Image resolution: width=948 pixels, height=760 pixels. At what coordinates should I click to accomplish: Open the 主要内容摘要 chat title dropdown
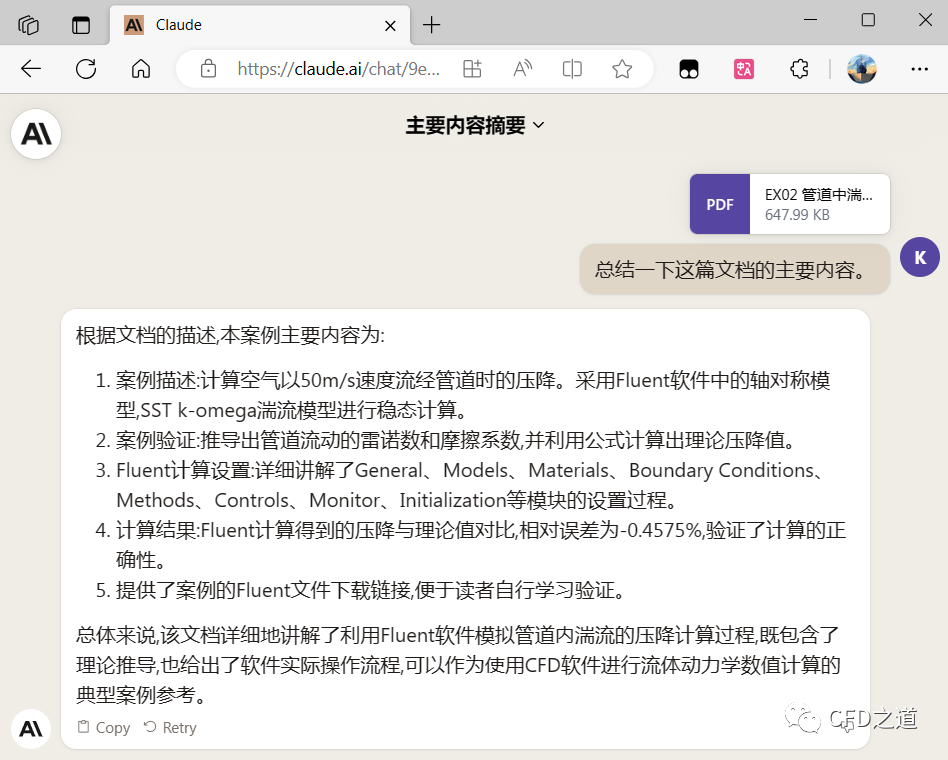(475, 125)
